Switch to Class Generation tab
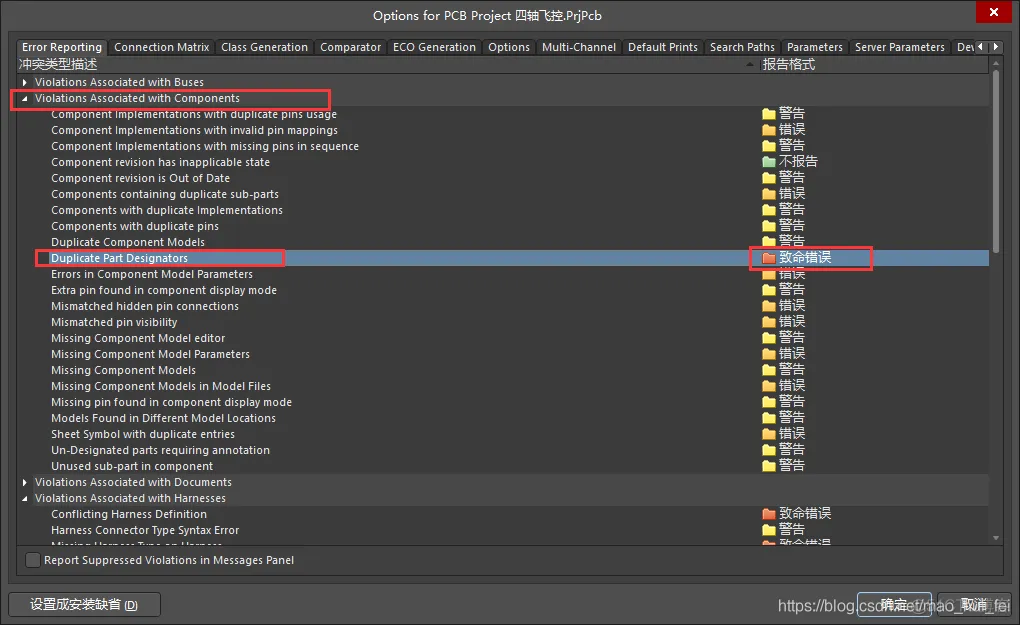Viewport: 1020px width, 625px height. pos(264,47)
